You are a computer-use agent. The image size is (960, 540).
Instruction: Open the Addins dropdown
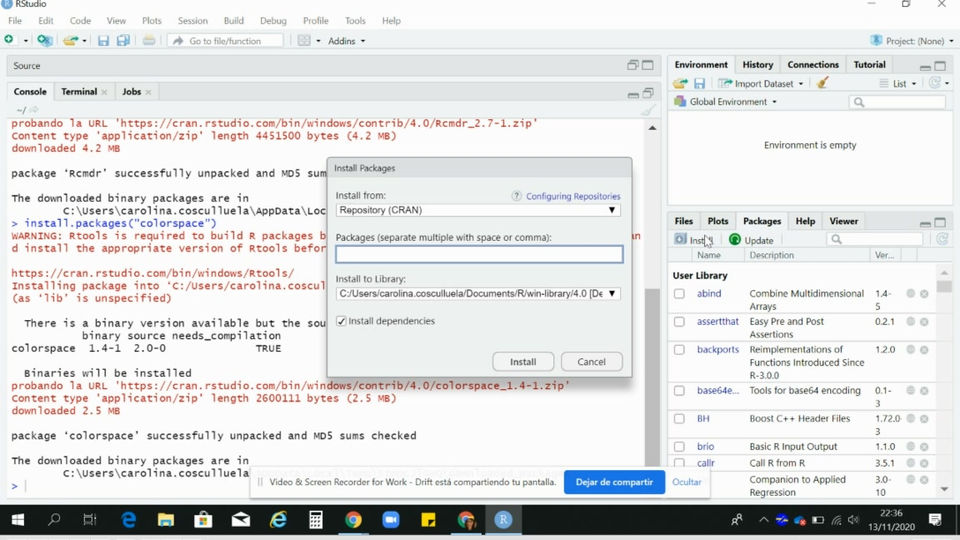tap(347, 41)
